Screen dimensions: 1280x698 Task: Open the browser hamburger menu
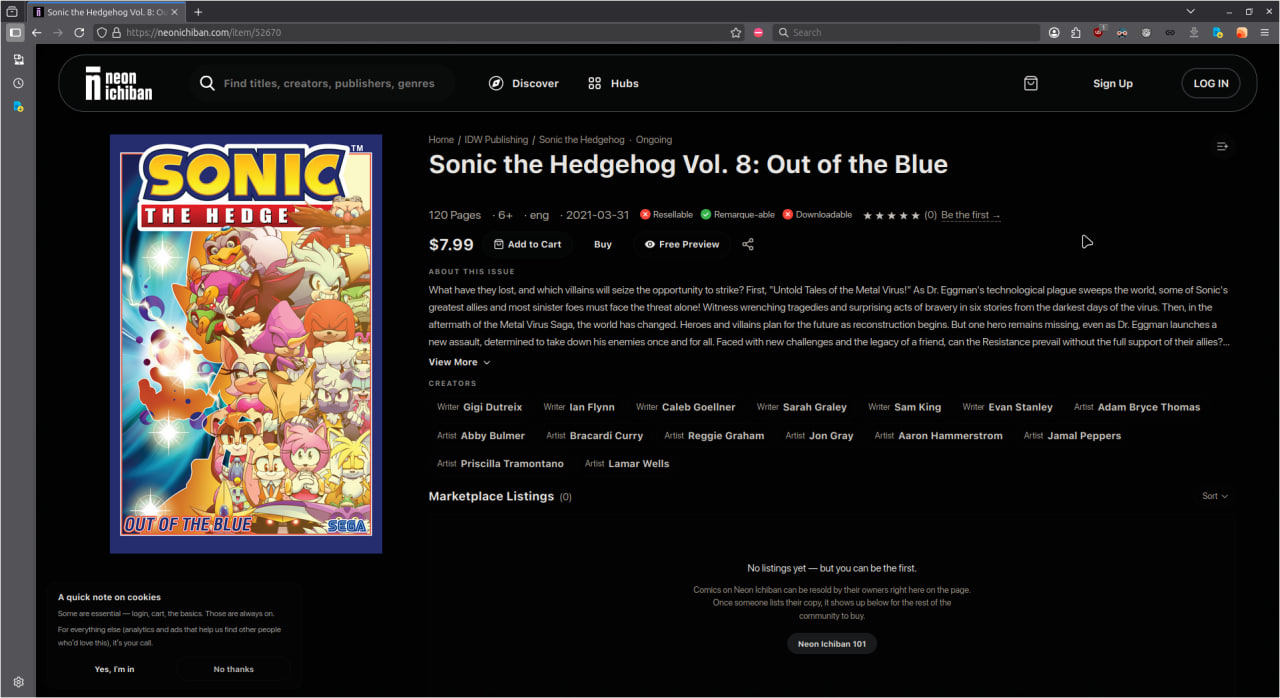coord(1264,32)
